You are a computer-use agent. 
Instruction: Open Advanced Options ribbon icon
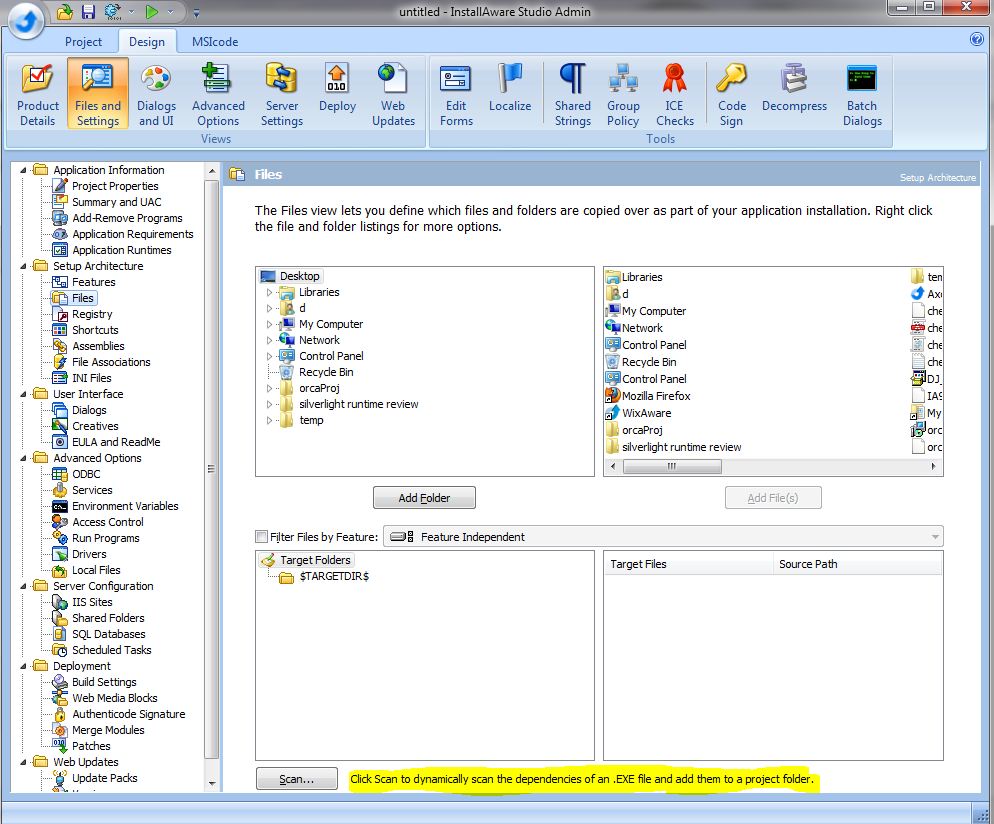point(218,94)
